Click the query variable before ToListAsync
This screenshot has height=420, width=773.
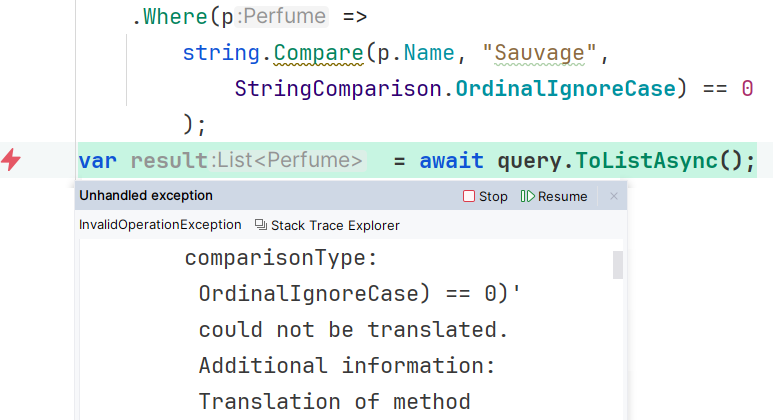point(529,161)
